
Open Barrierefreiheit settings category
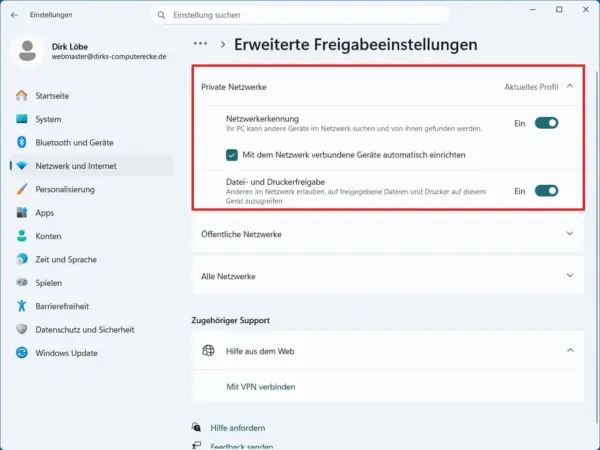pos(92,306)
